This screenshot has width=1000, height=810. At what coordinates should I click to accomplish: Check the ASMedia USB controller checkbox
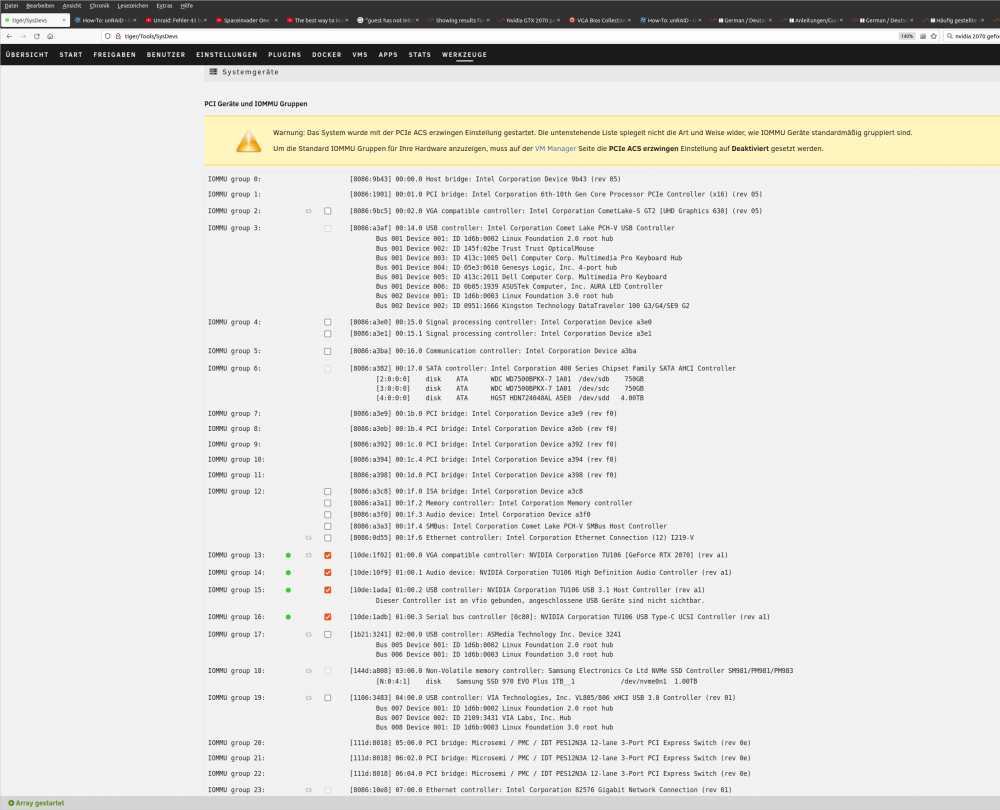328,635
